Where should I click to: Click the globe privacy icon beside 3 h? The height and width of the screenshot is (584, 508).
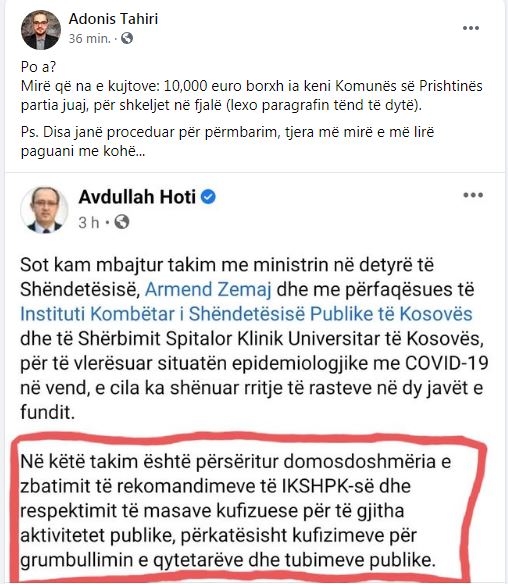pos(122,222)
